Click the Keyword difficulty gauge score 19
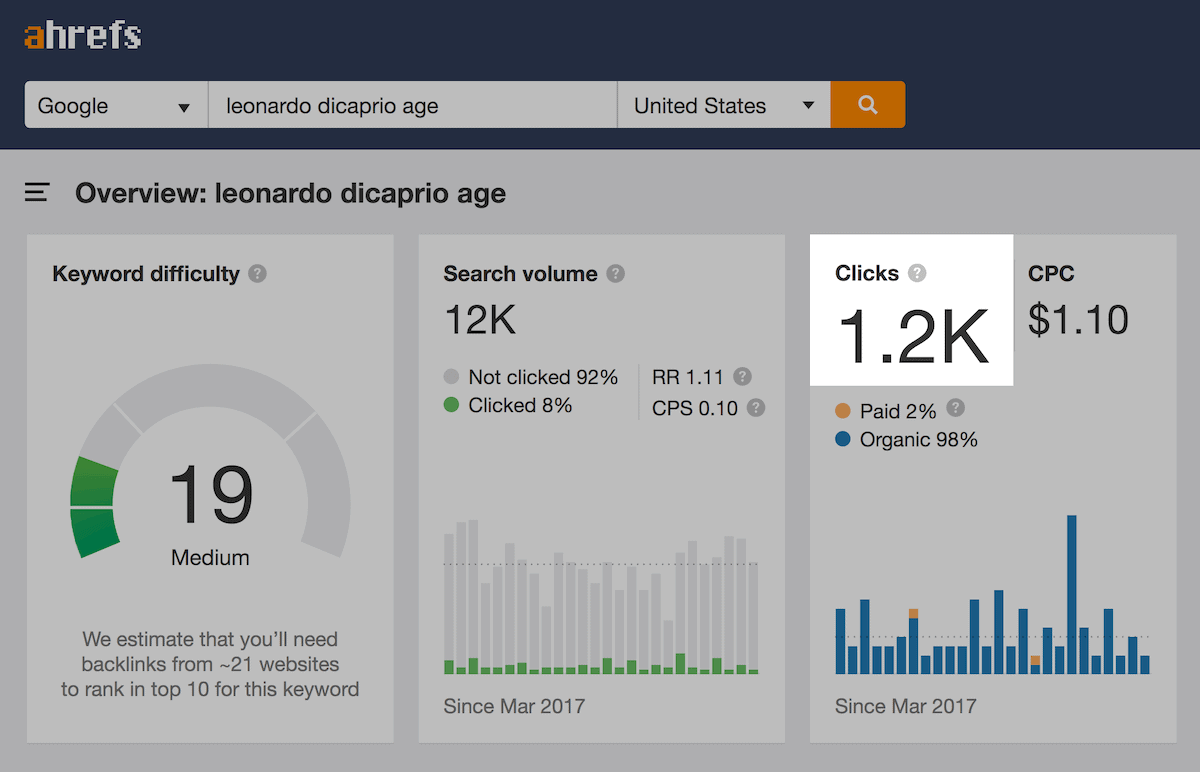The image size is (1200, 772). click(x=211, y=495)
